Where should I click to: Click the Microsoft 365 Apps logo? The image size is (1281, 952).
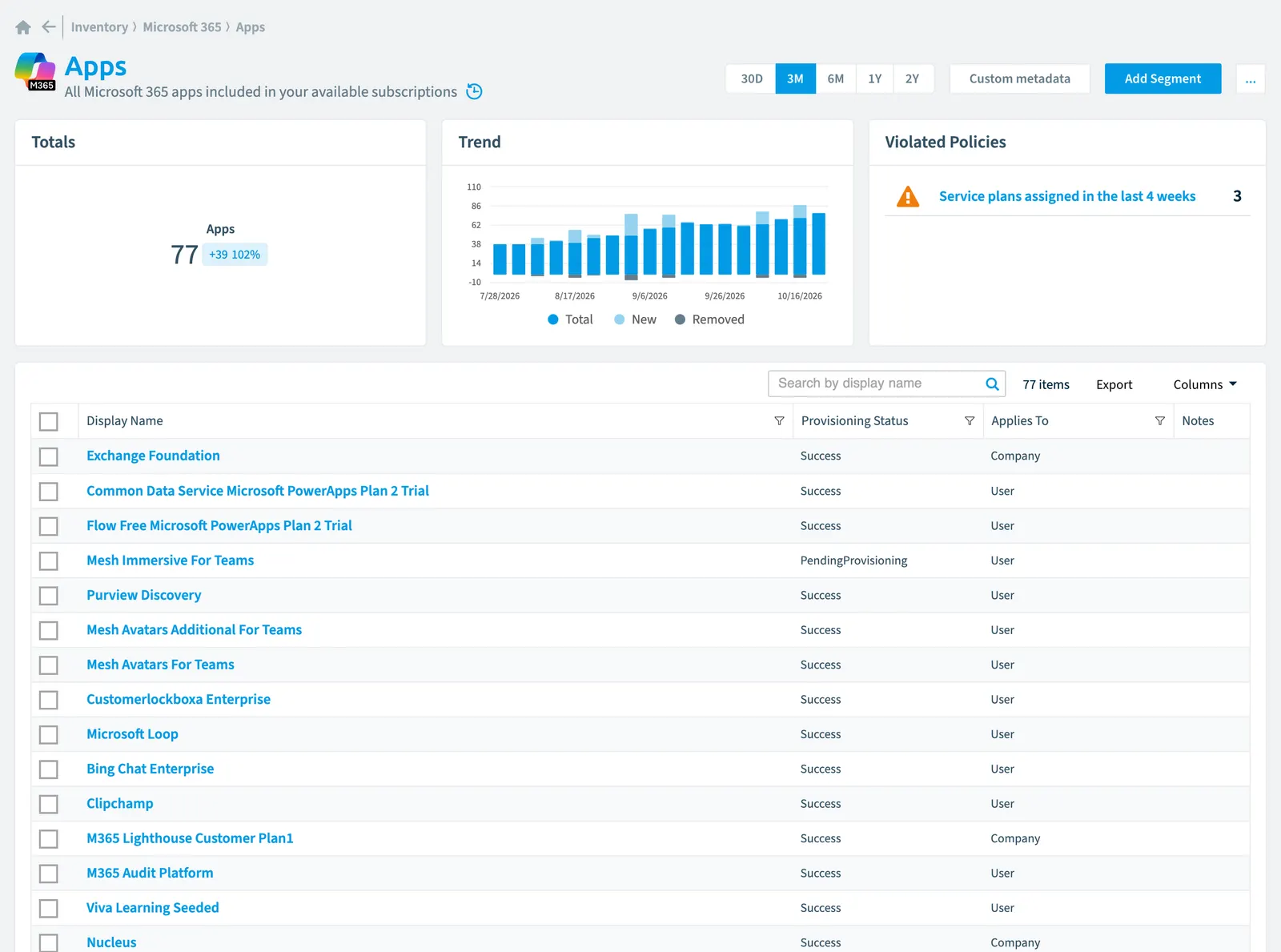tap(35, 71)
